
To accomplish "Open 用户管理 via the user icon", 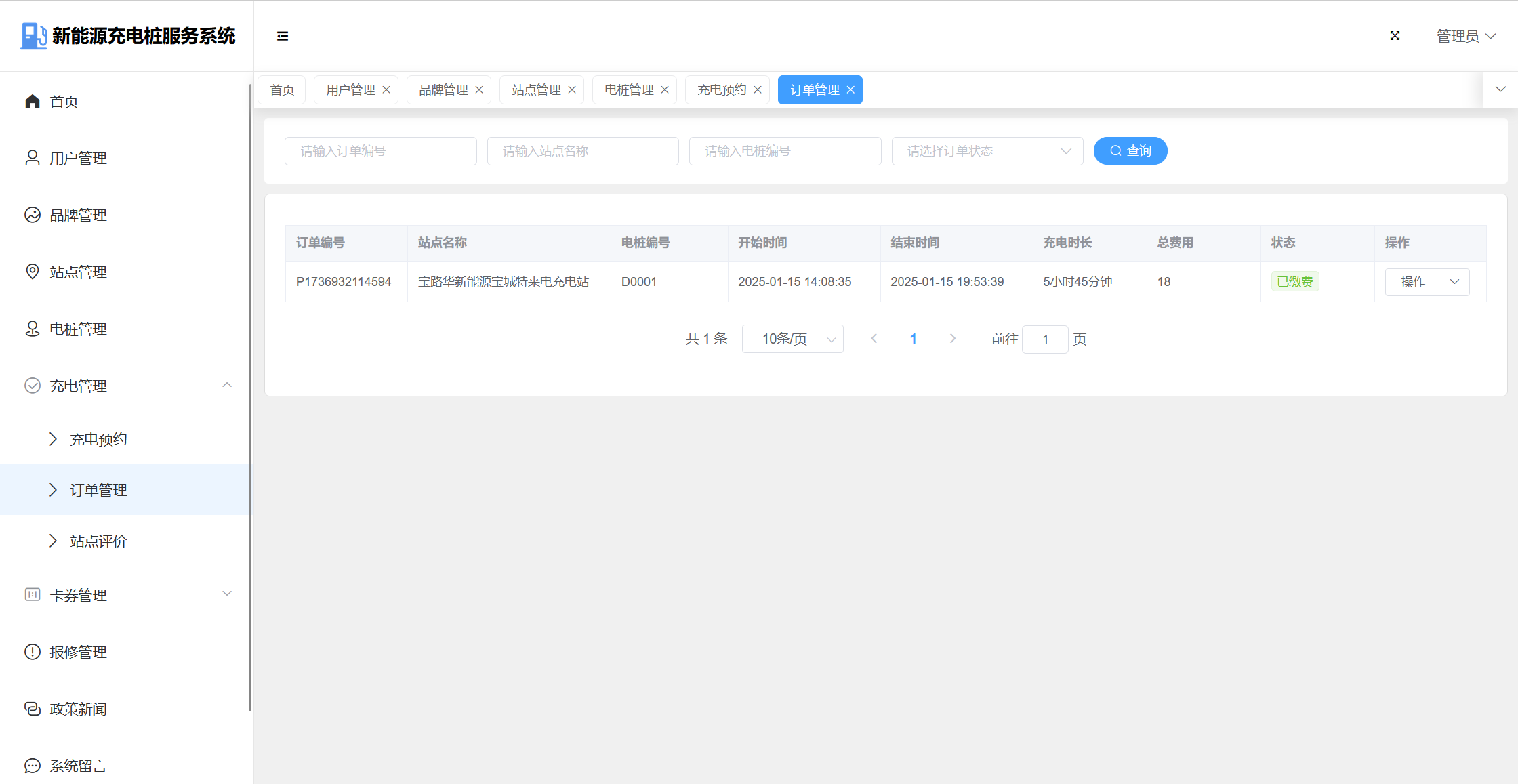I will (33, 158).
